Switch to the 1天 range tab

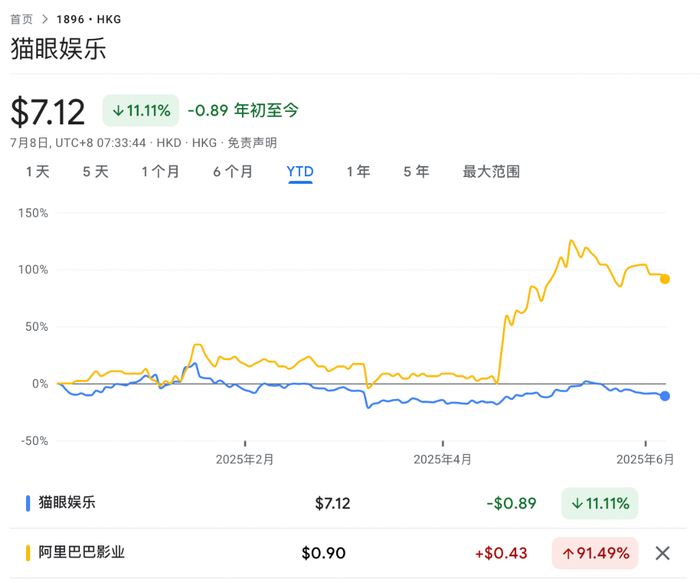[37, 172]
